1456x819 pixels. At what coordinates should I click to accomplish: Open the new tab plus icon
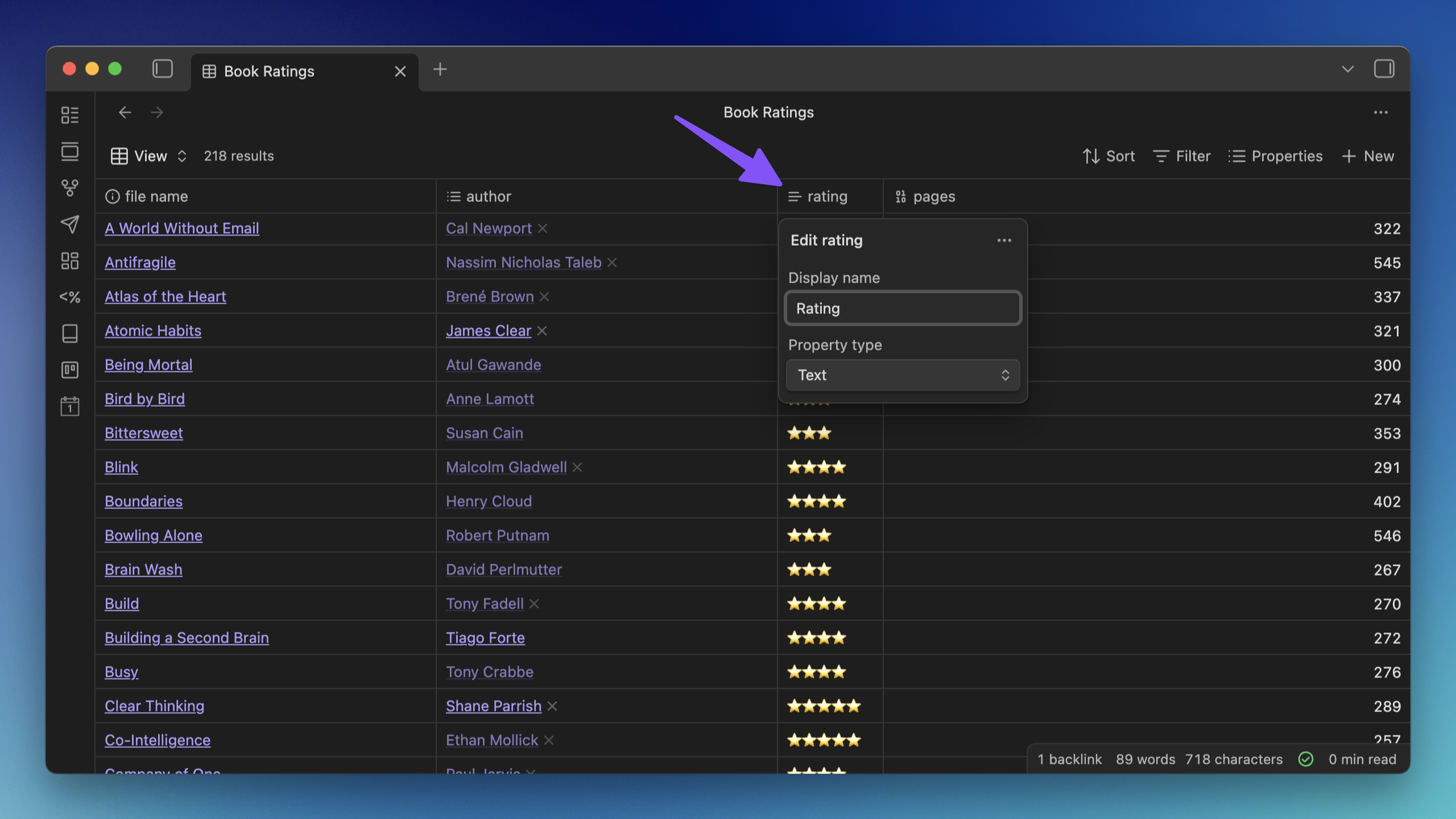pyautogui.click(x=440, y=69)
